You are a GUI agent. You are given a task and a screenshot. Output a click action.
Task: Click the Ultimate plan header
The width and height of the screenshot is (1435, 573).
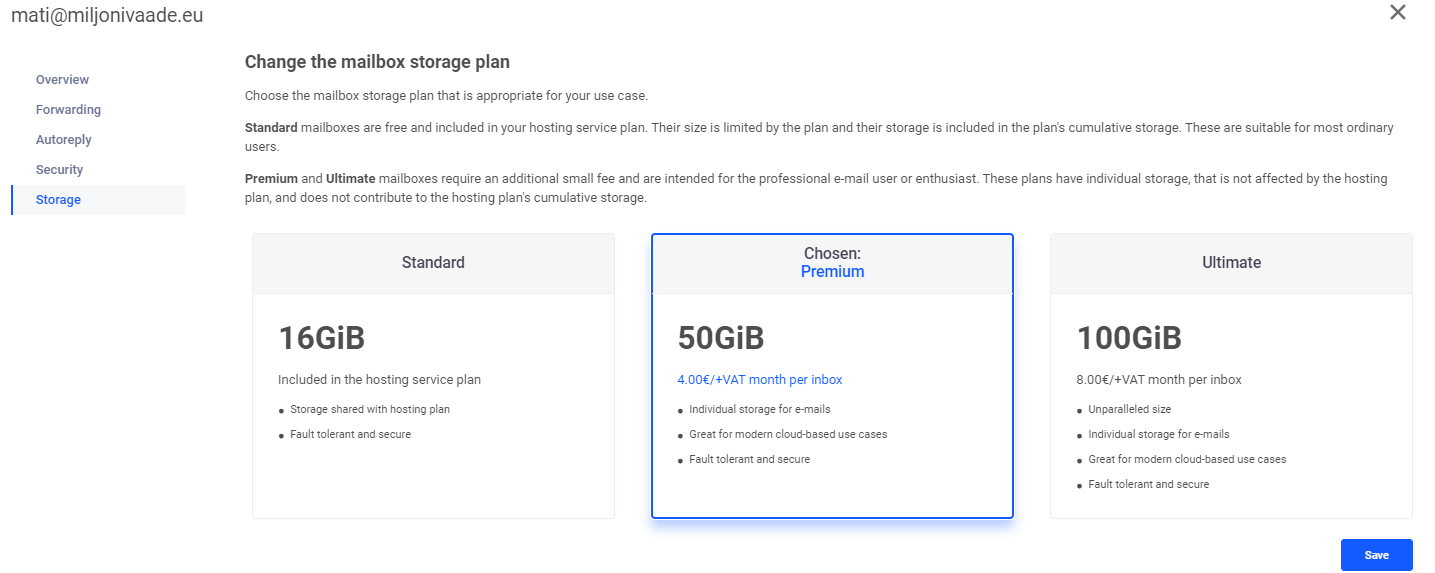pos(1231,263)
